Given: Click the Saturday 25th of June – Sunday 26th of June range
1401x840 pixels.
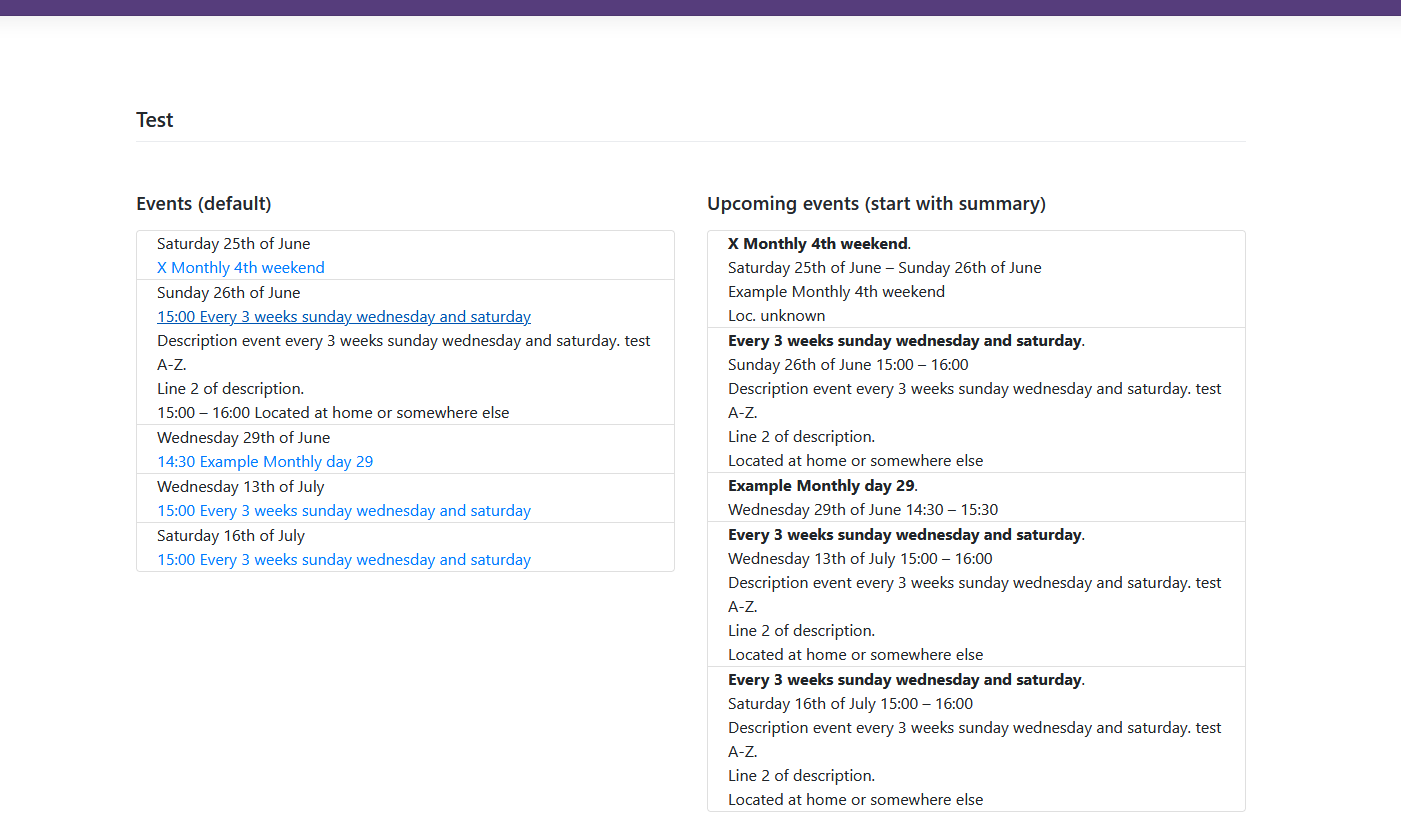Looking at the screenshot, I should click(884, 268).
